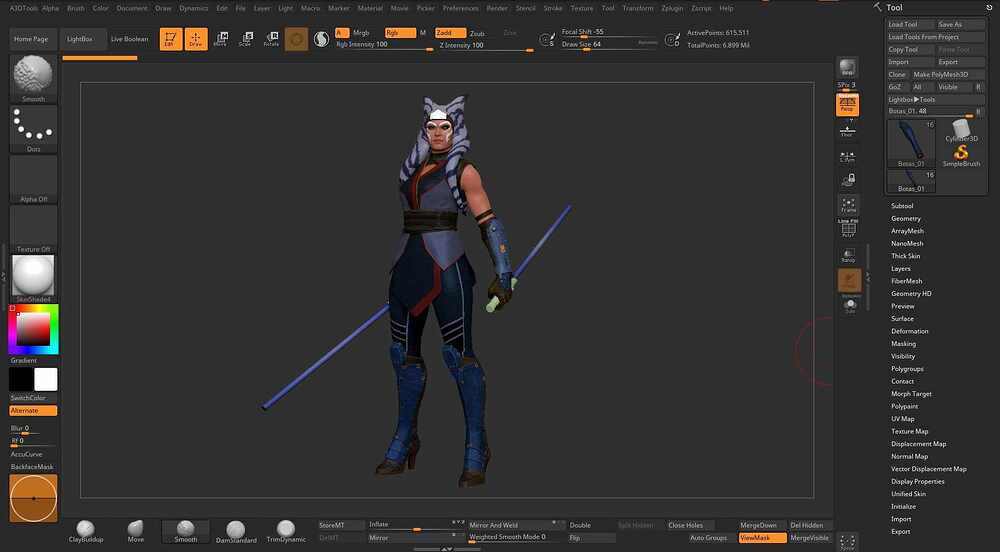The image size is (1000, 552).
Task: Click the white secondary color swatch
Action: coord(45,379)
